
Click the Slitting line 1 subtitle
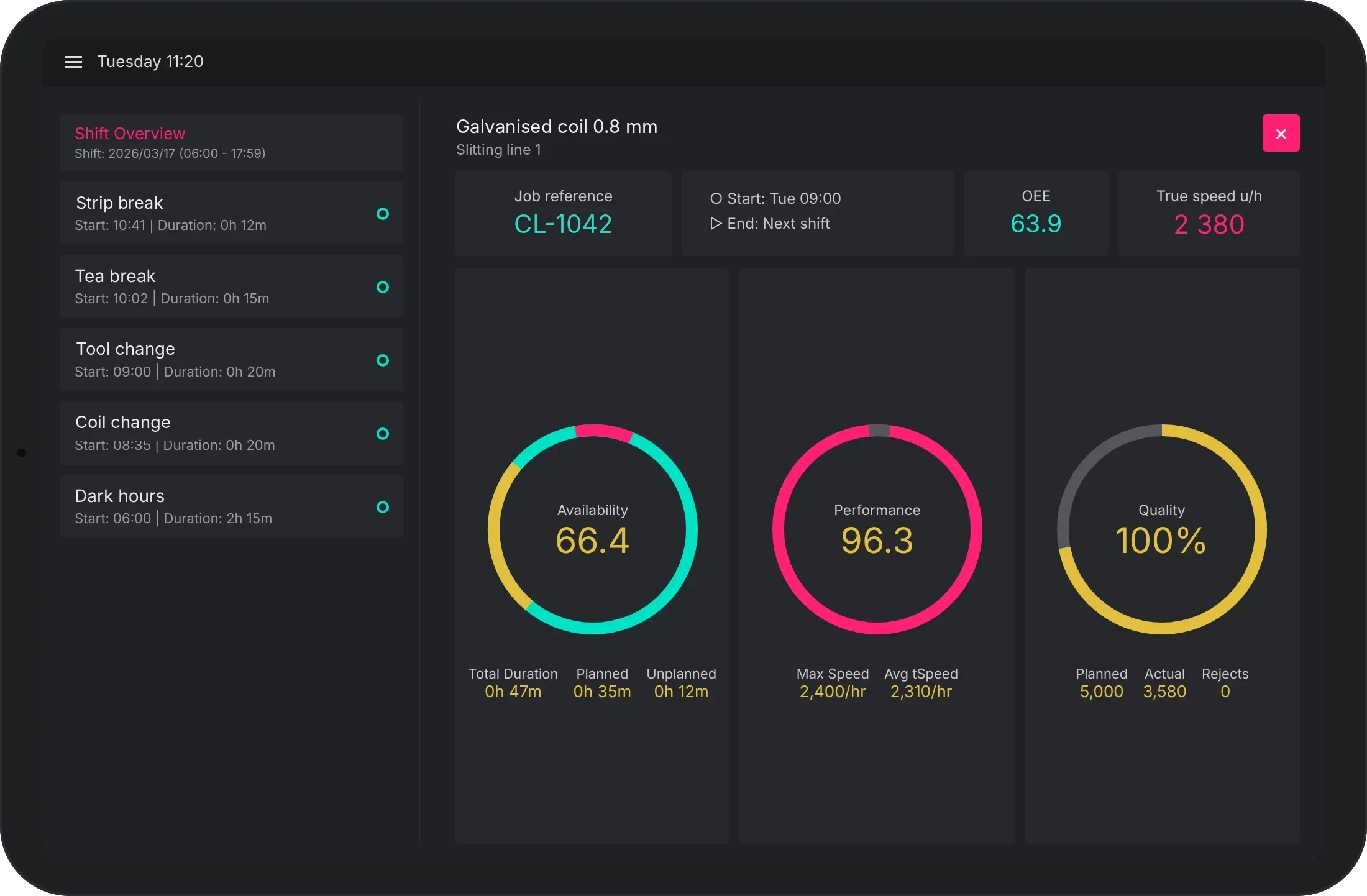click(498, 150)
